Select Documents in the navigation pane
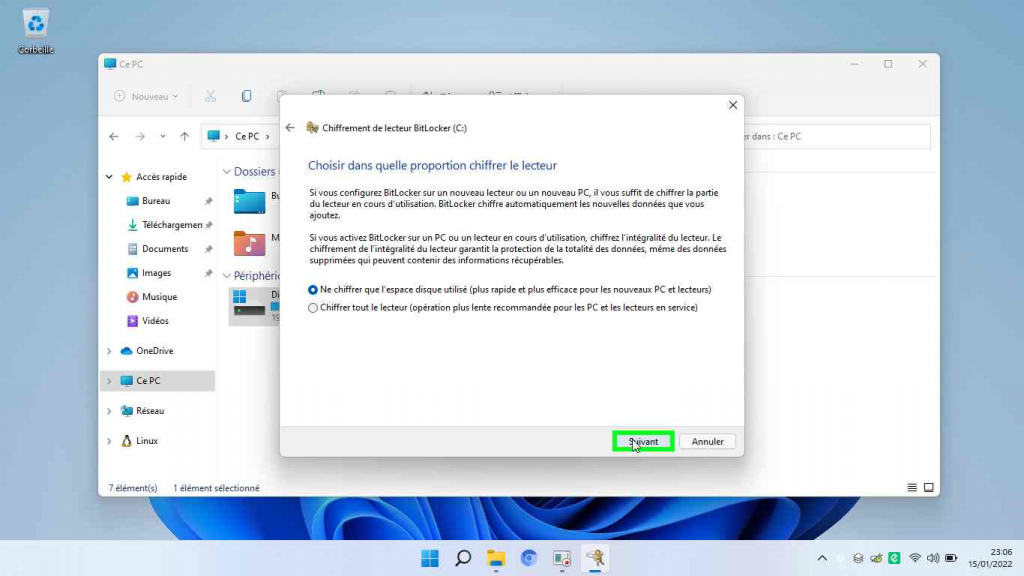The image size is (1024, 576). point(165,249)
